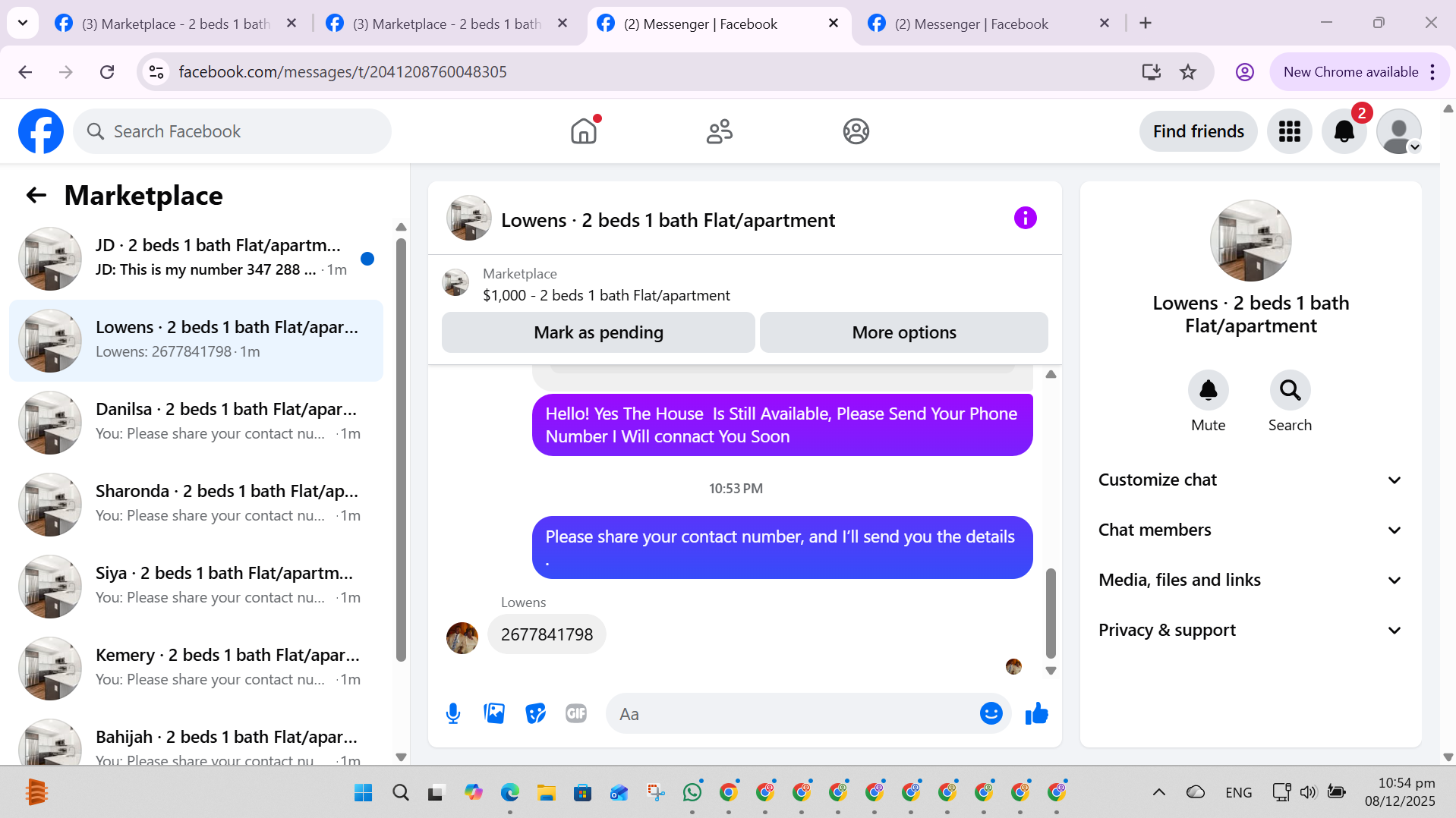Viewport: 1456px width, 818px height.
Task: Bookmark this page with the star
Action: point(1187,72)
